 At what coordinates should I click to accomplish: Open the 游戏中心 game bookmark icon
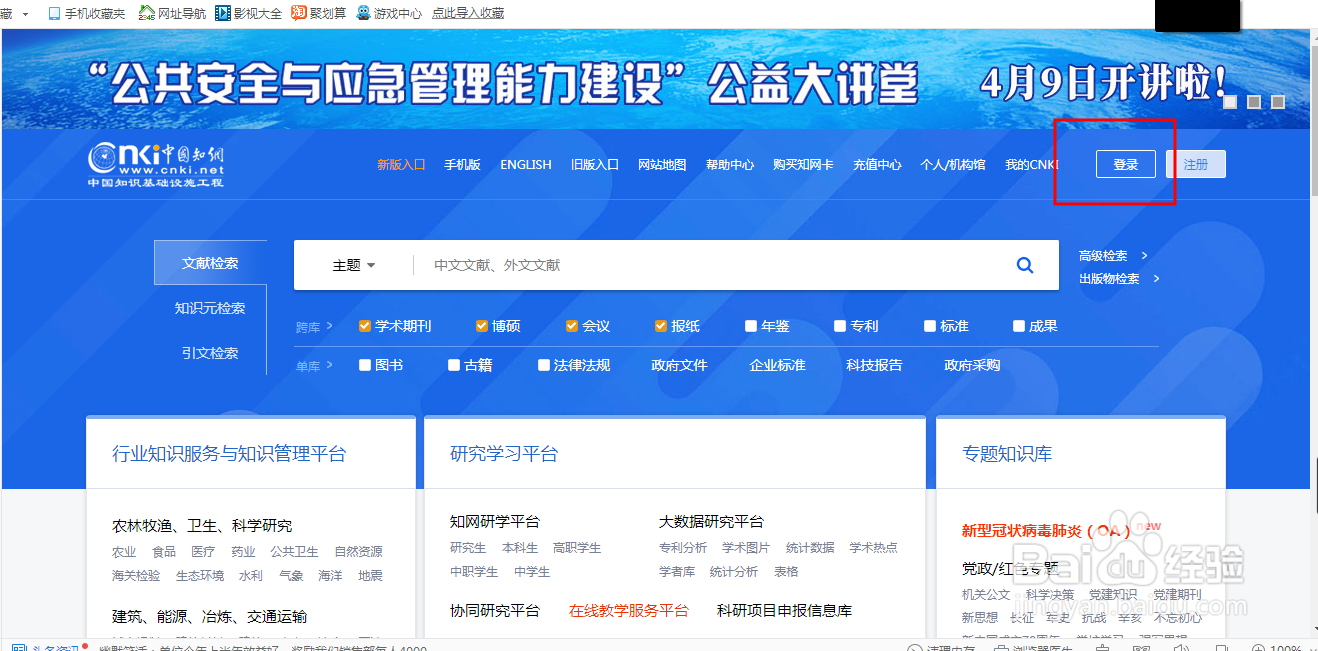point(364,13)
